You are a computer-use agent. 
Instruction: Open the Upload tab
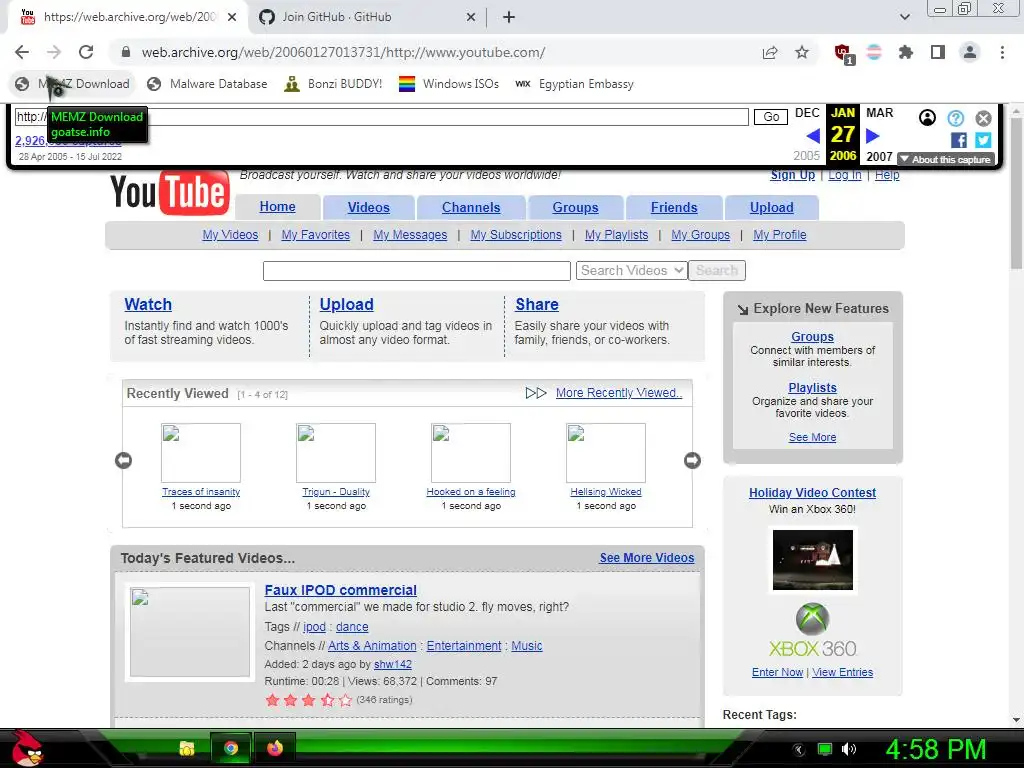tap(772, 208)
